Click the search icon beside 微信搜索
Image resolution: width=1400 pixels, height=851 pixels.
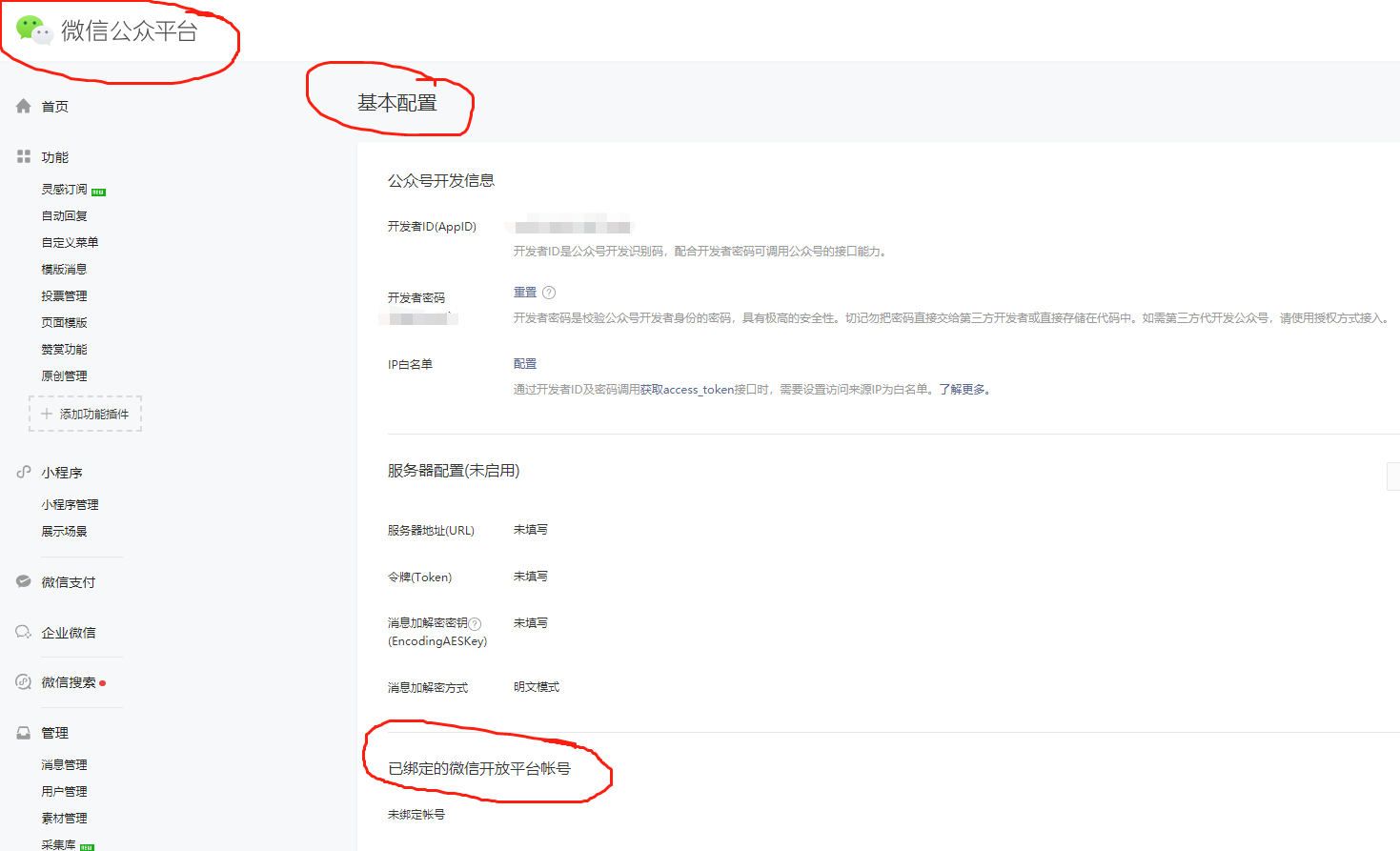point(24,681)
